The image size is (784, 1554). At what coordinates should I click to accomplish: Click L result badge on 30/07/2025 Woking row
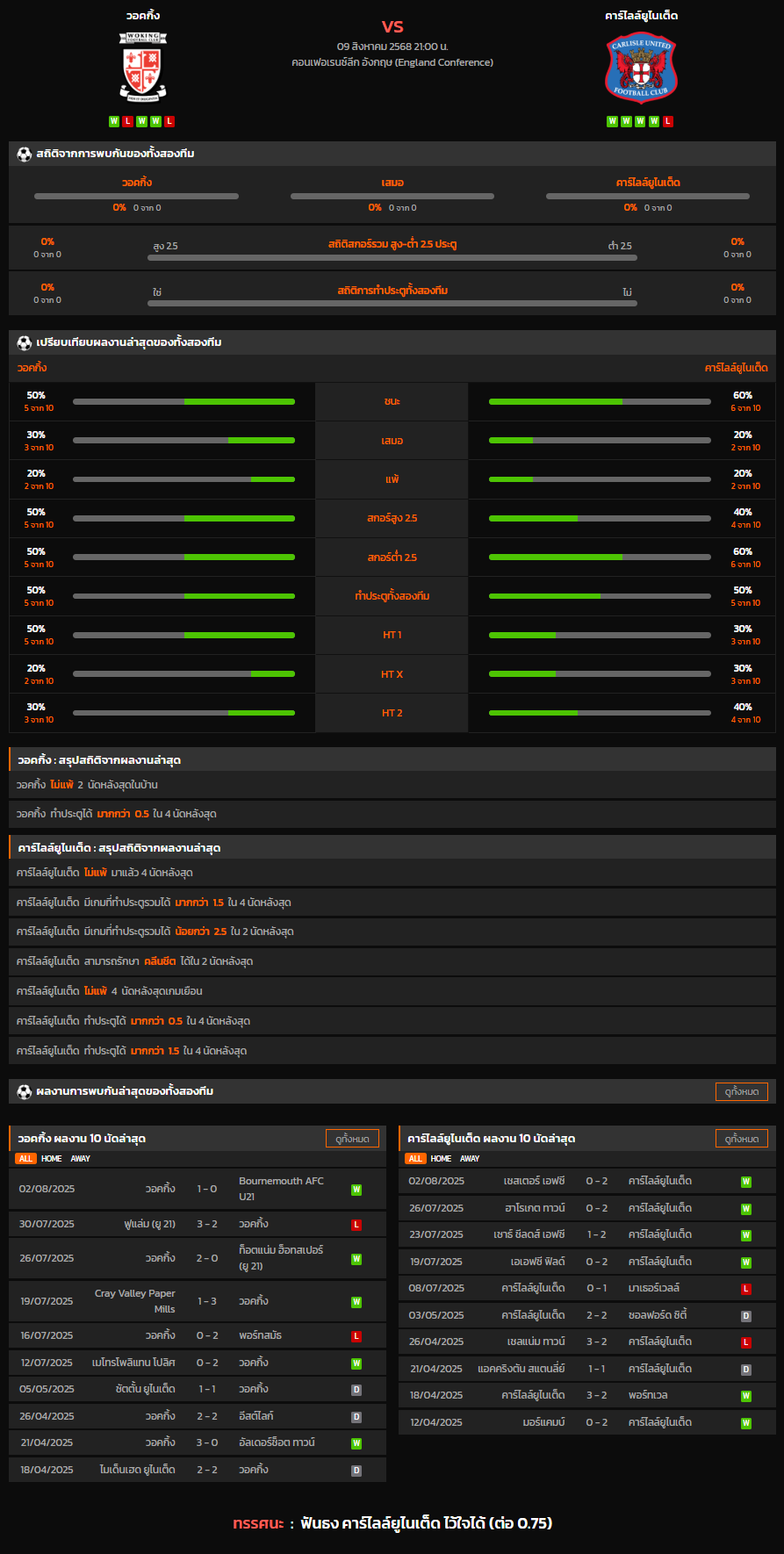tap(356, 1224)
